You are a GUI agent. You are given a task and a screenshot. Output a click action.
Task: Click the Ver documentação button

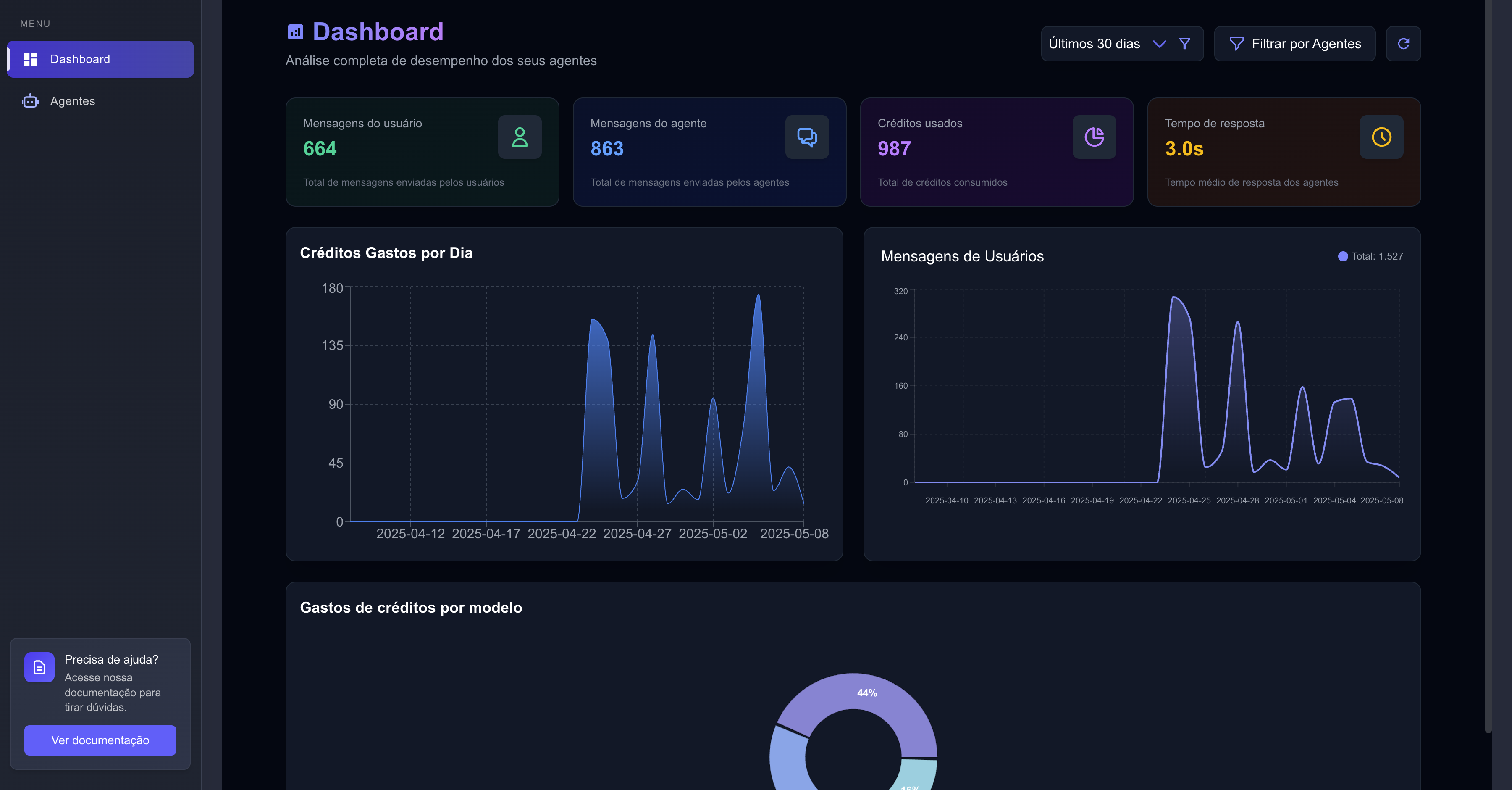point(100,740)
